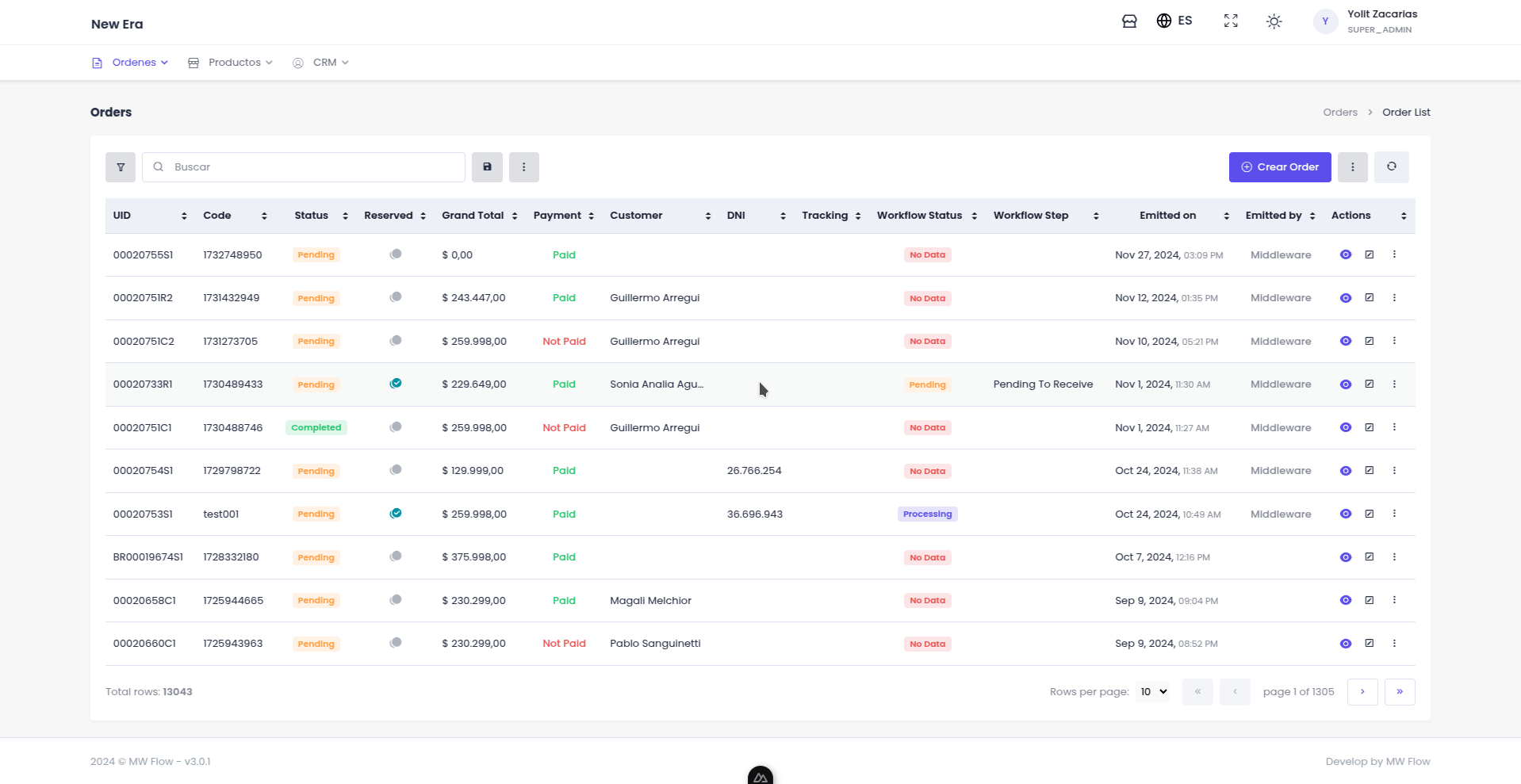Image resolution: width=1521 pixels, height=784 pixels.
Task: Click the Crear Order button
Action: click(x=1279, y=167)
